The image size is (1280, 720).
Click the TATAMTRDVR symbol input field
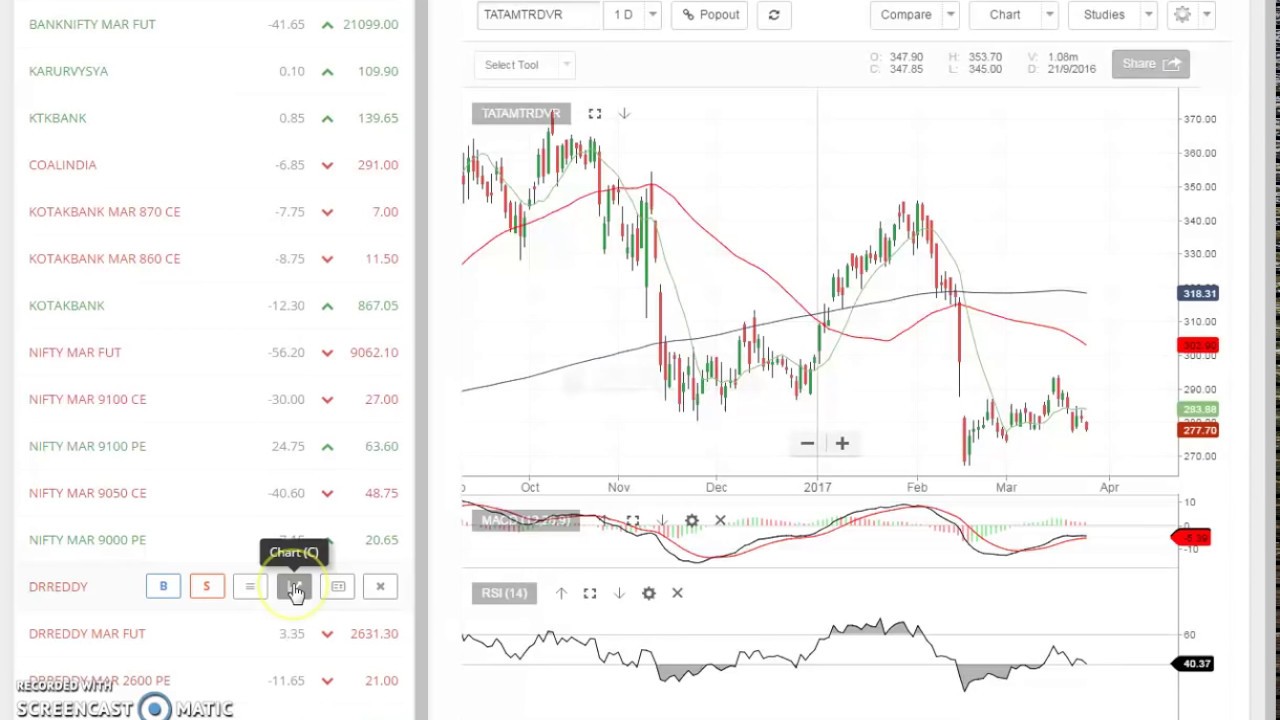pos(539,15)
